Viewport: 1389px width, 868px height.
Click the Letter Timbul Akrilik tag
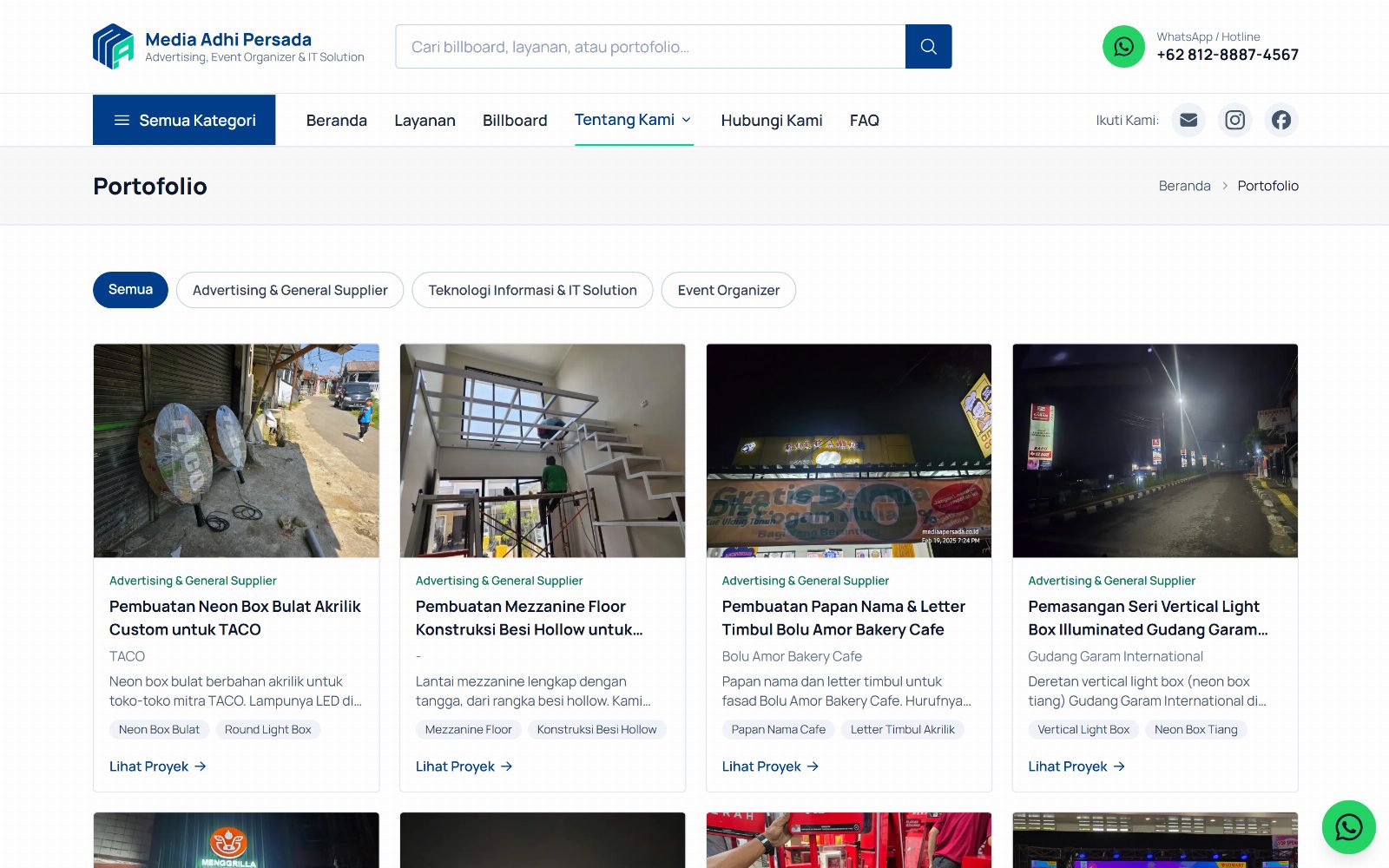pyautogui.click(x=903, y=730)
